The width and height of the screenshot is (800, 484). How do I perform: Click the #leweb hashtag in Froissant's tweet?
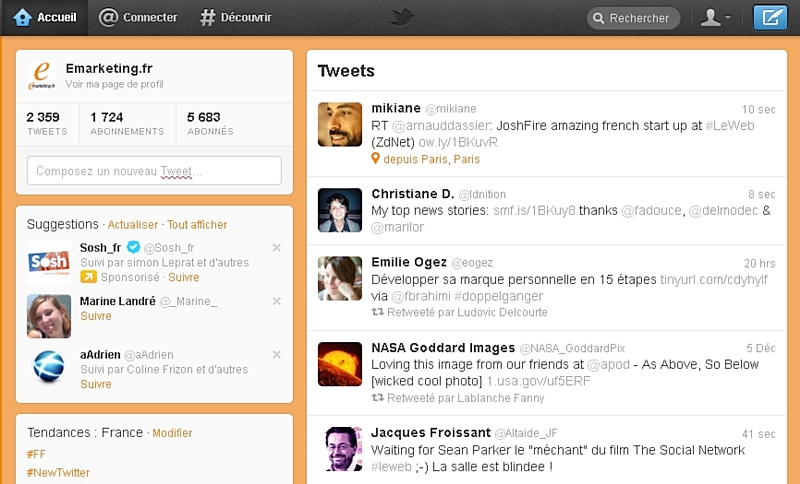(x=391, y=467)
